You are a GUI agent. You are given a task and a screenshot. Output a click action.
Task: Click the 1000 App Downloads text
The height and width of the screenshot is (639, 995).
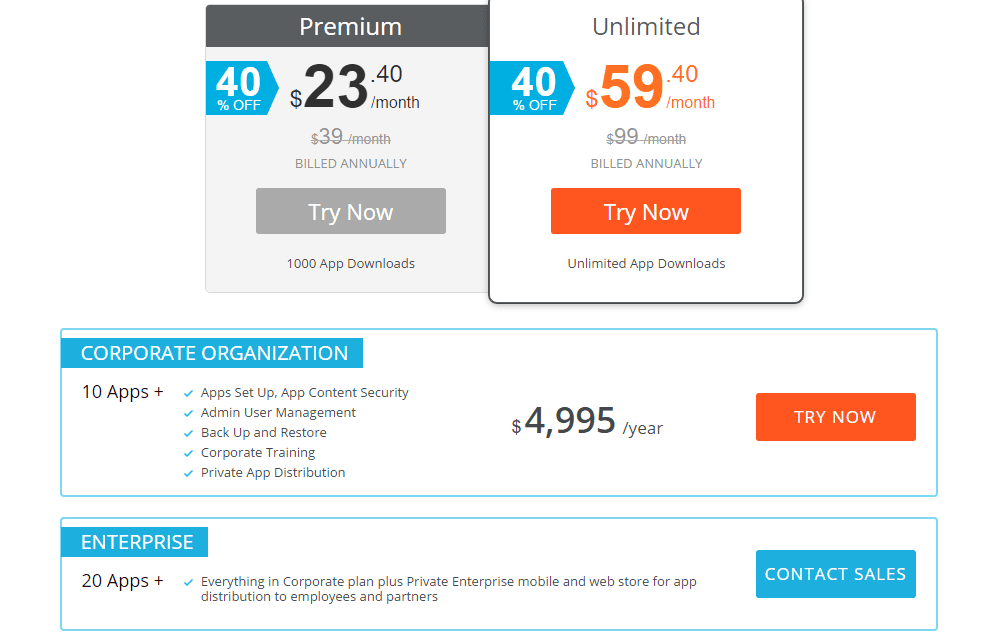click(351, 264)
